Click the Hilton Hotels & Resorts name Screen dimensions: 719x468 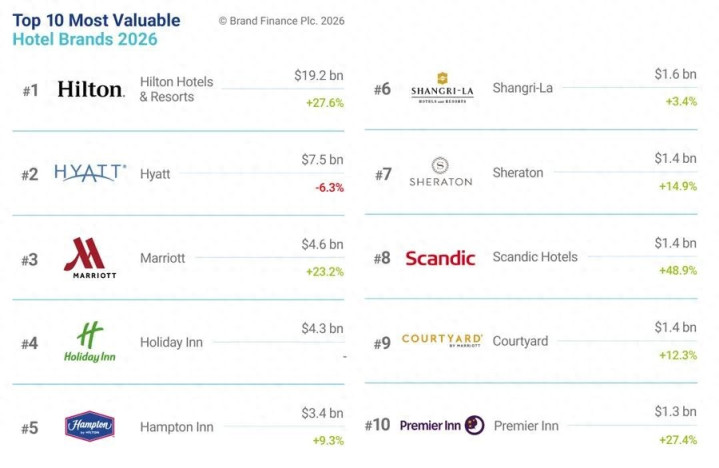coord(177,89)
